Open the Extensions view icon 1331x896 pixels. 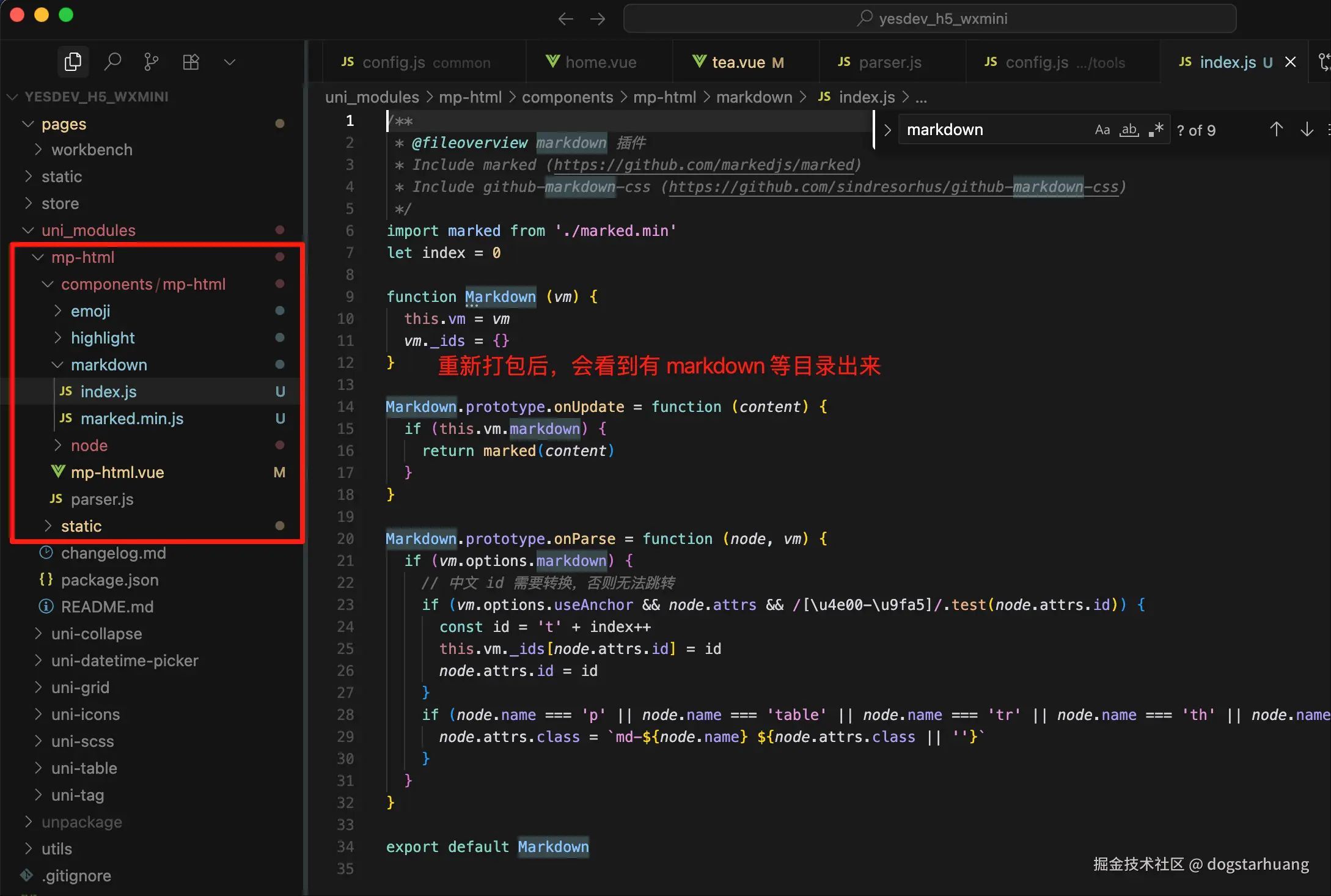pyautogui.click(x=191, y=62)
